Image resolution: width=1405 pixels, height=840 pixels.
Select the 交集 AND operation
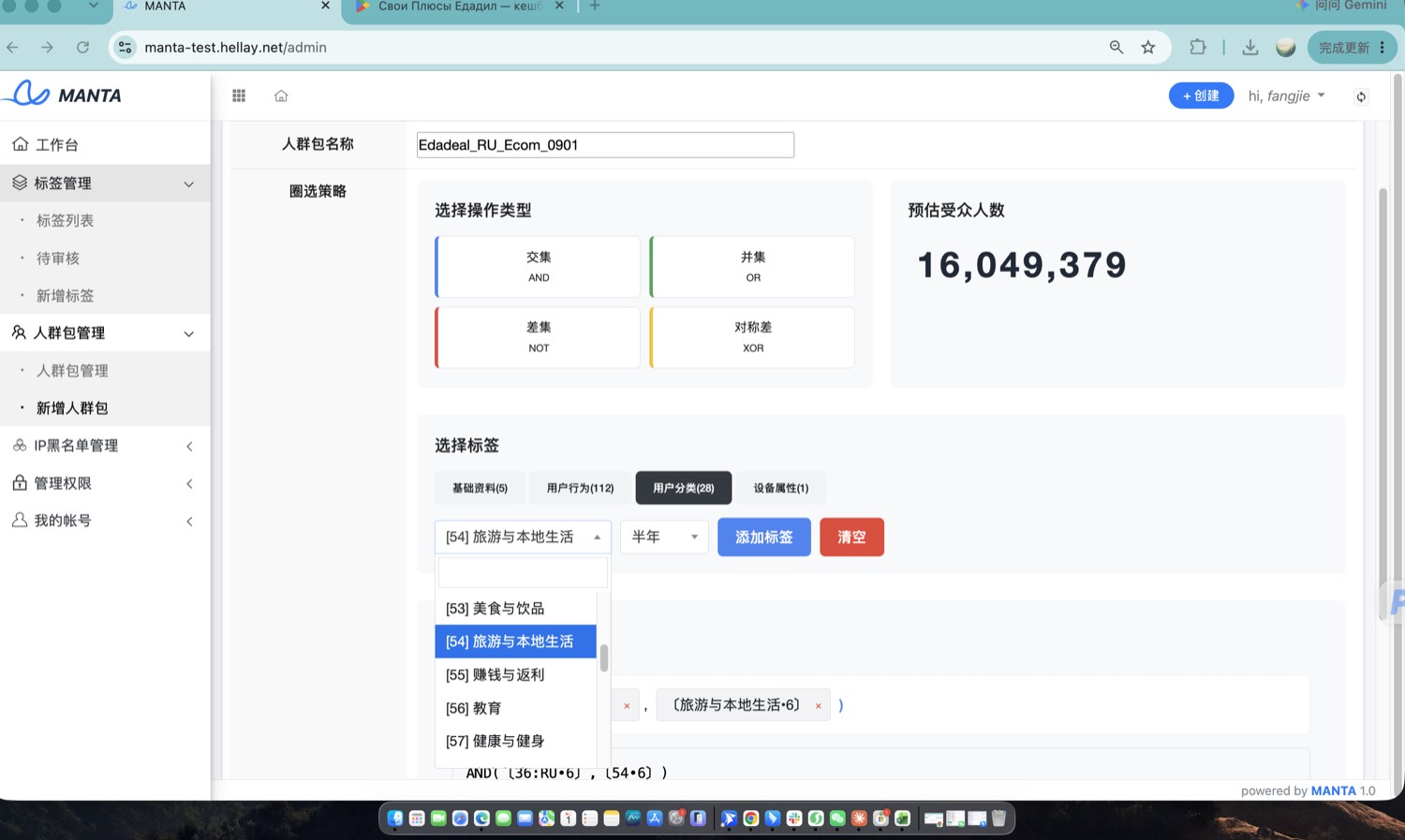[x=539, y=267]
